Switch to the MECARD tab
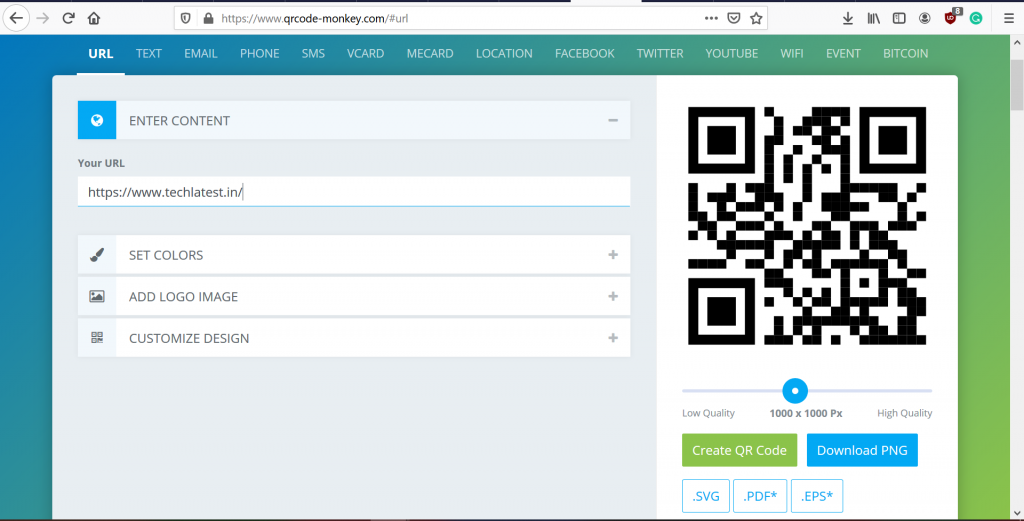 coord(430,54)
